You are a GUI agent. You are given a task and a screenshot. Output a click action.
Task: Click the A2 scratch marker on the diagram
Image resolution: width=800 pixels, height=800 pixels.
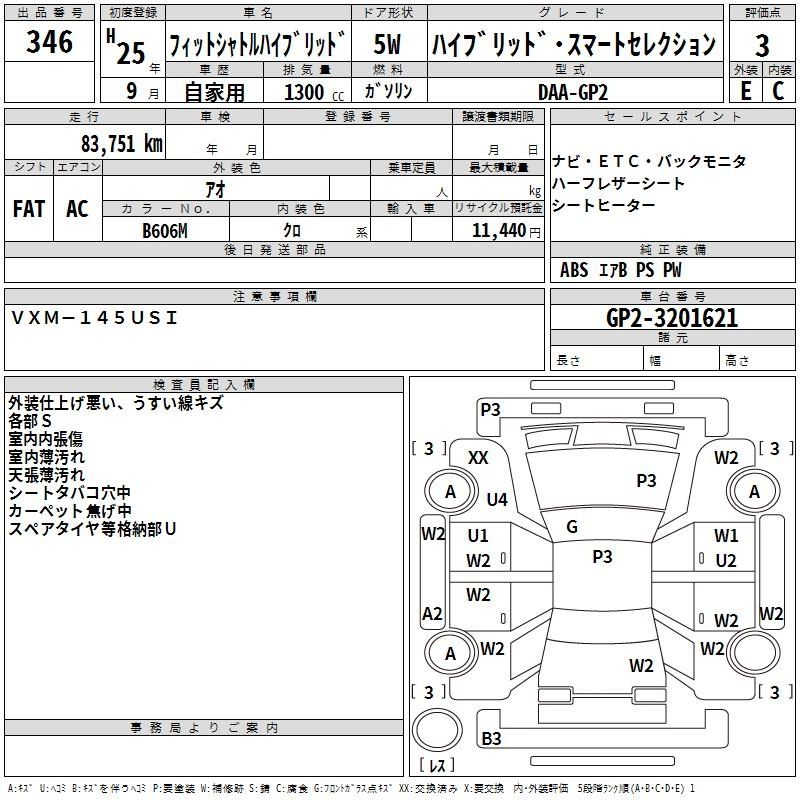click(432, 613)
